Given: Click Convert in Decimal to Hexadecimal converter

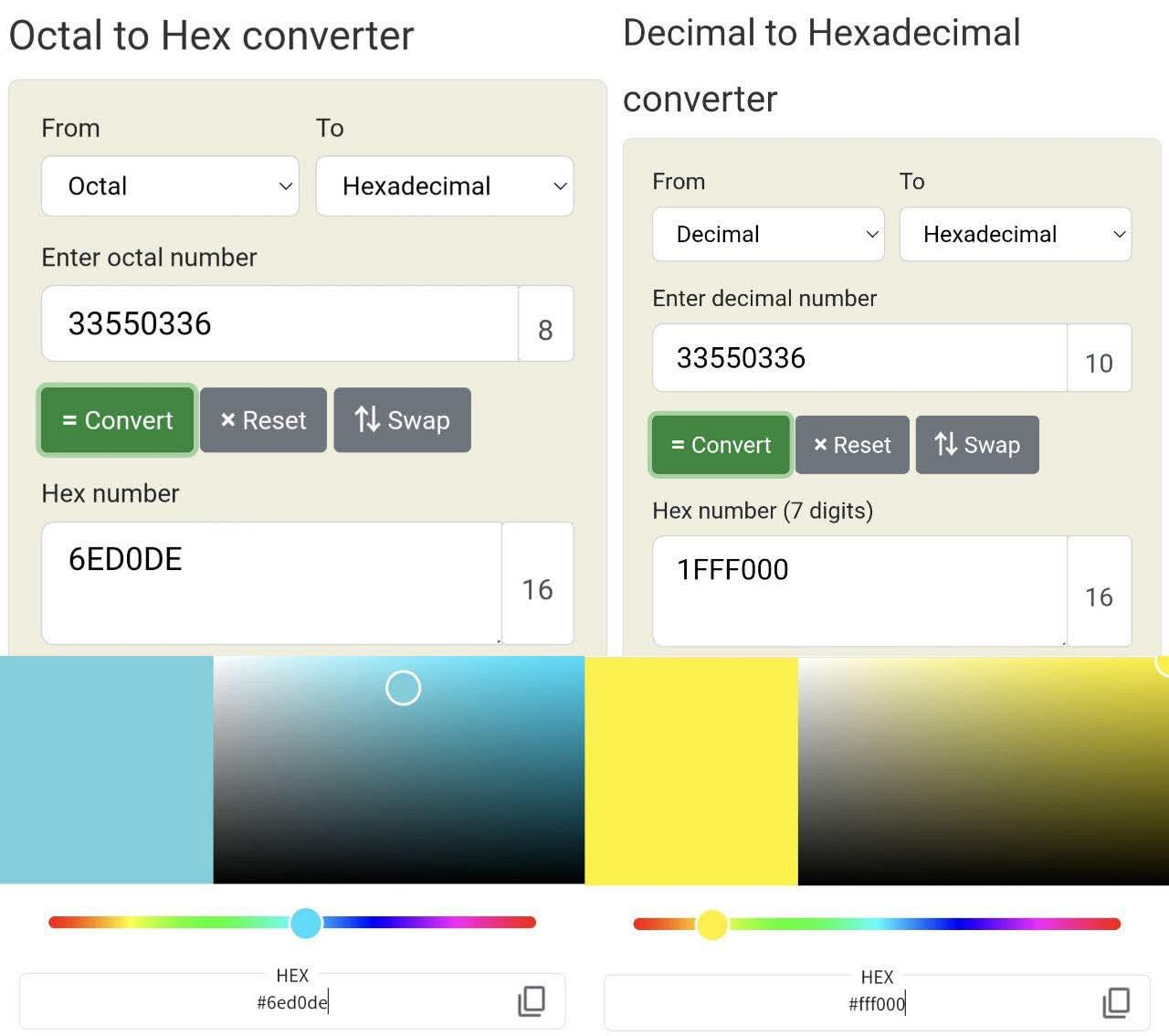Looking at the screenshot, I should click(x=721, y=445).
